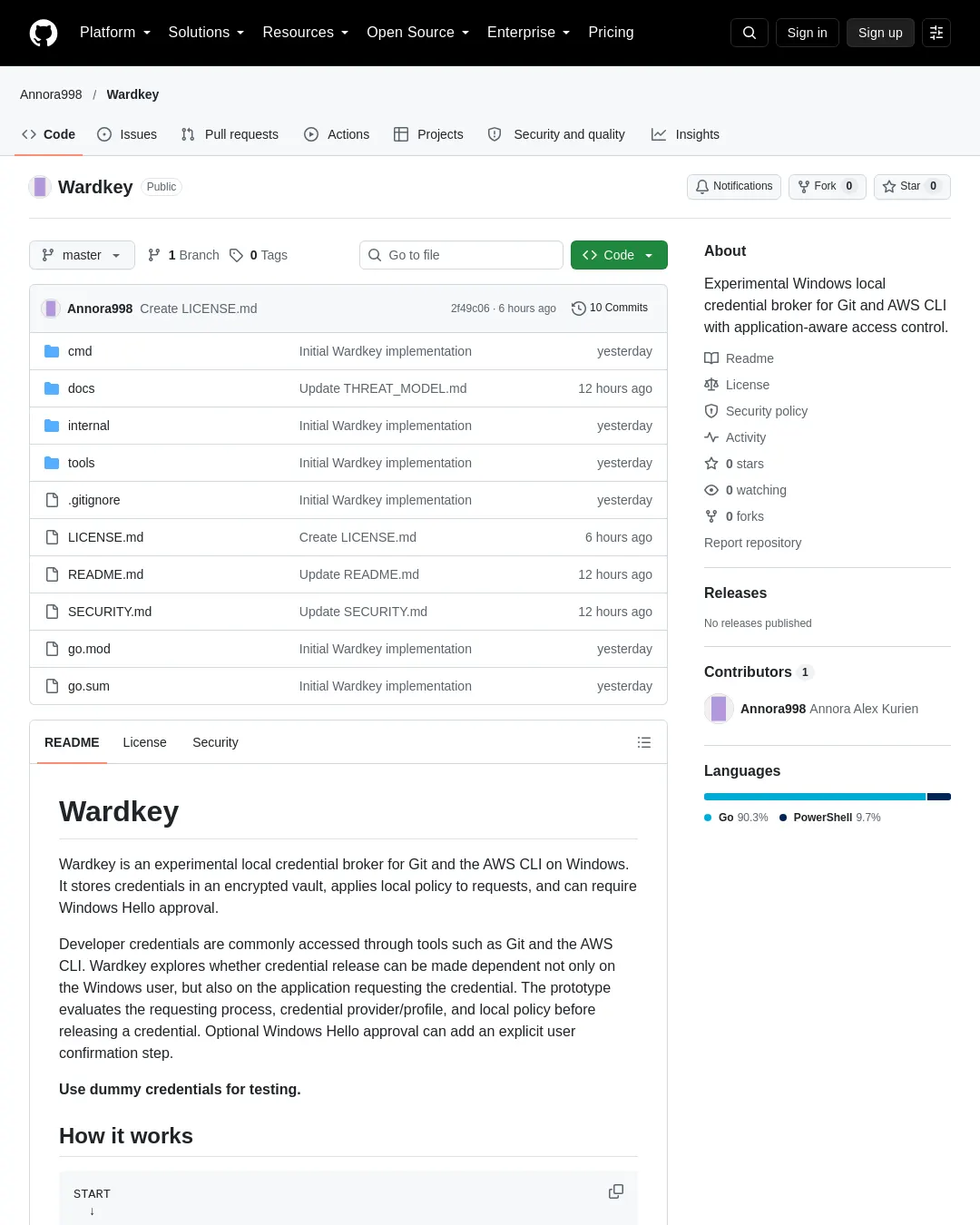Switch to the Insights tab
The height and width of the screenshot is (1225, 980).
685,134
